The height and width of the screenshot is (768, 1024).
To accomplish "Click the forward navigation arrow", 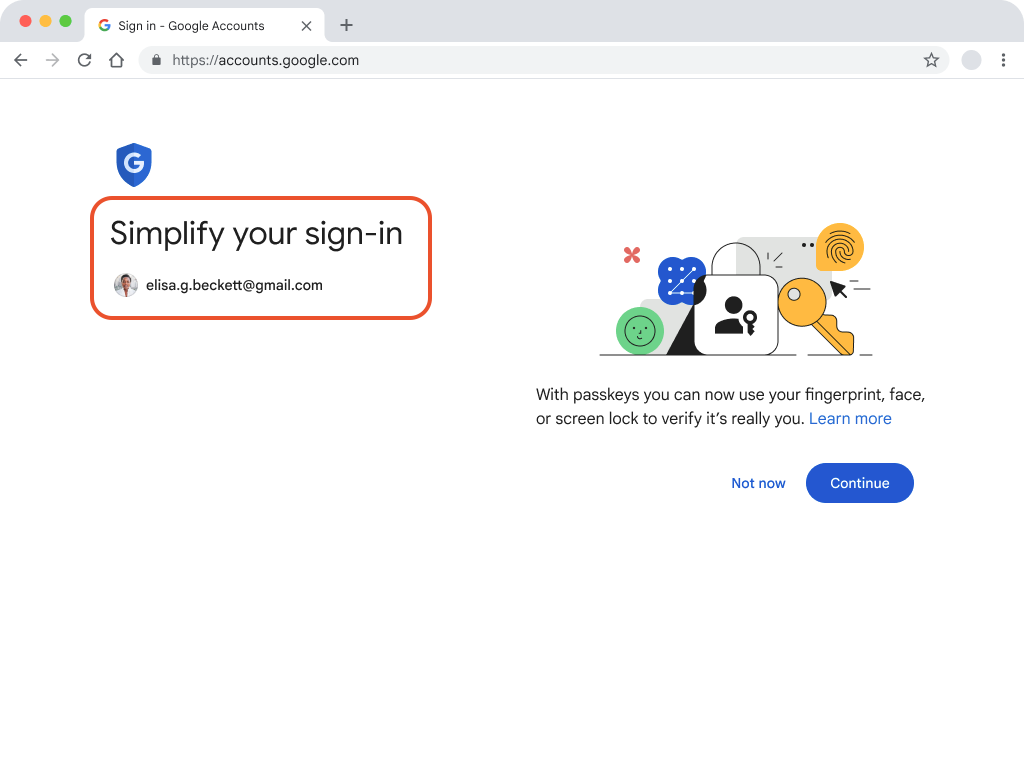I will tap(52, 60).
